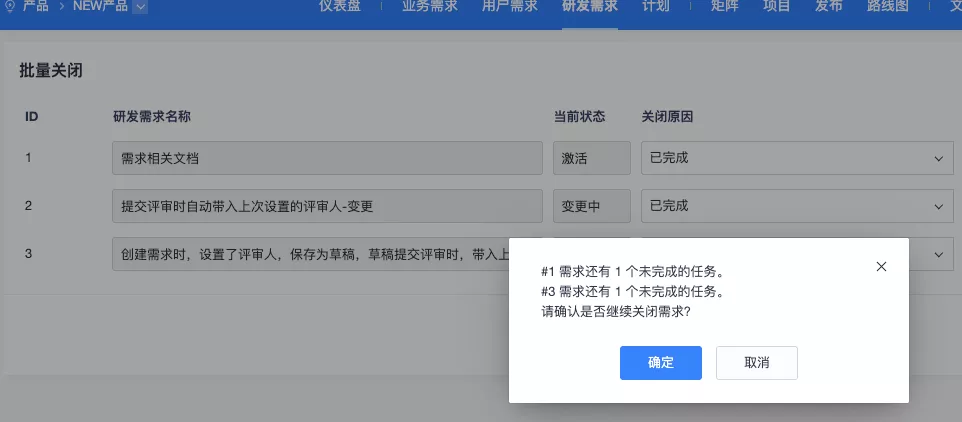The width and height of the screenshot is (962, 422).
Task: Close the confirmation dialog with X icon
Action: coord(882,267)
